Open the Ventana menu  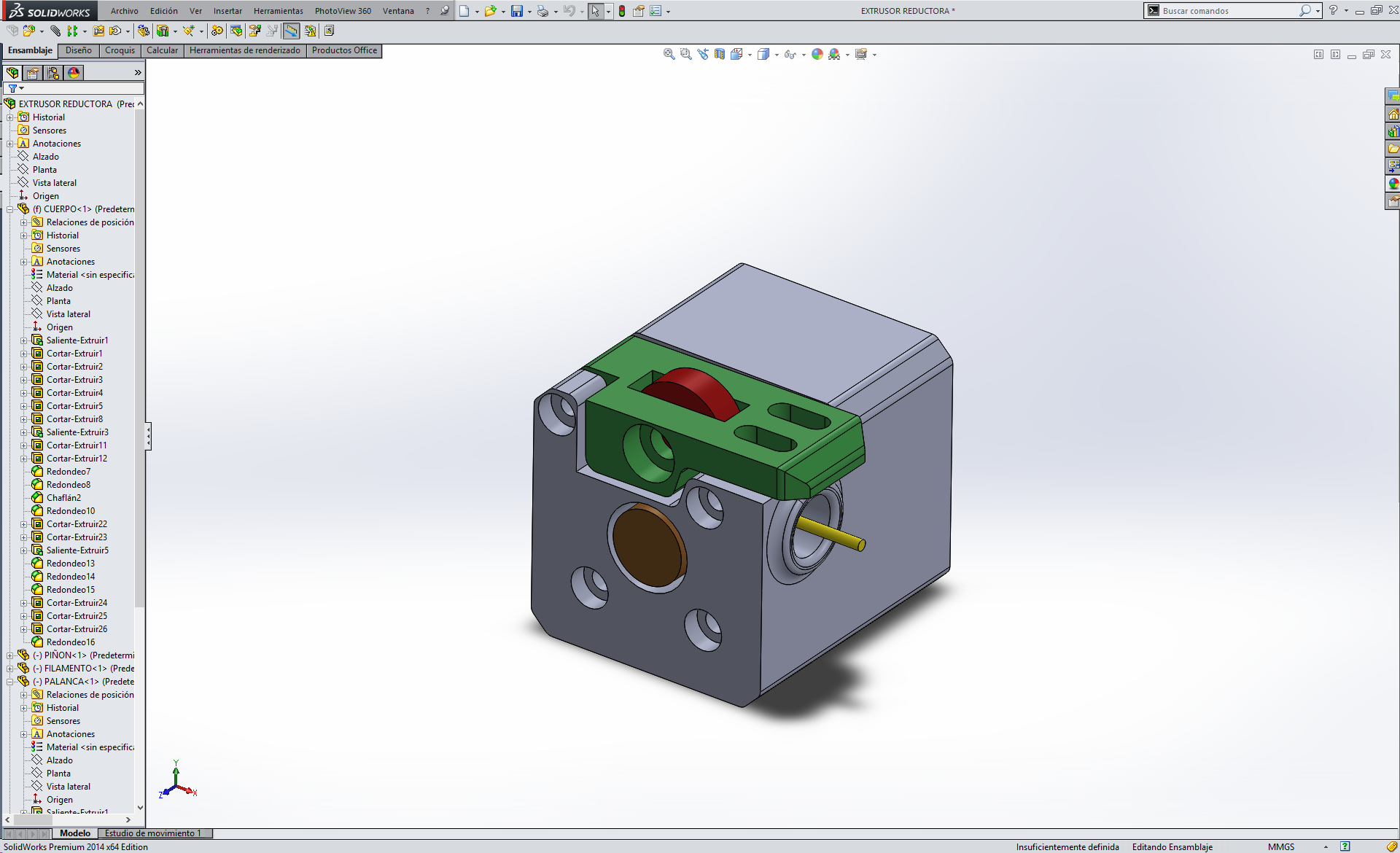pos(398,11)
